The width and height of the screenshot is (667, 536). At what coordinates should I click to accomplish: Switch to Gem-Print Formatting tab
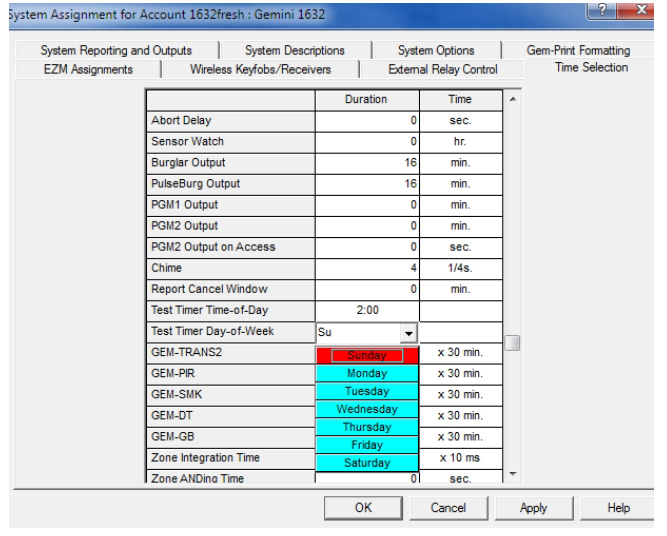[578, 50]
